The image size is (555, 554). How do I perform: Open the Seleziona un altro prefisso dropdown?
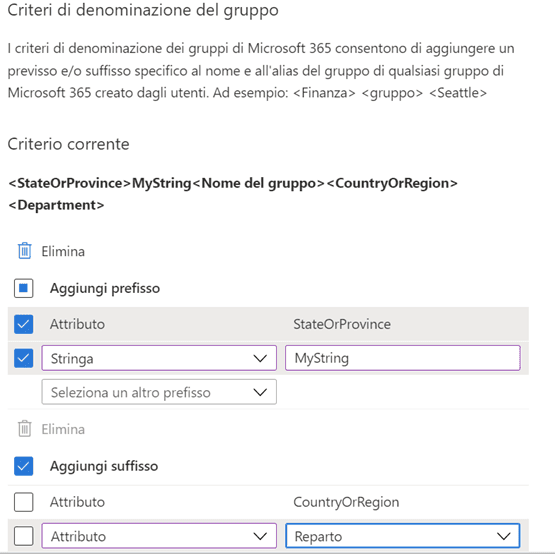159,392
